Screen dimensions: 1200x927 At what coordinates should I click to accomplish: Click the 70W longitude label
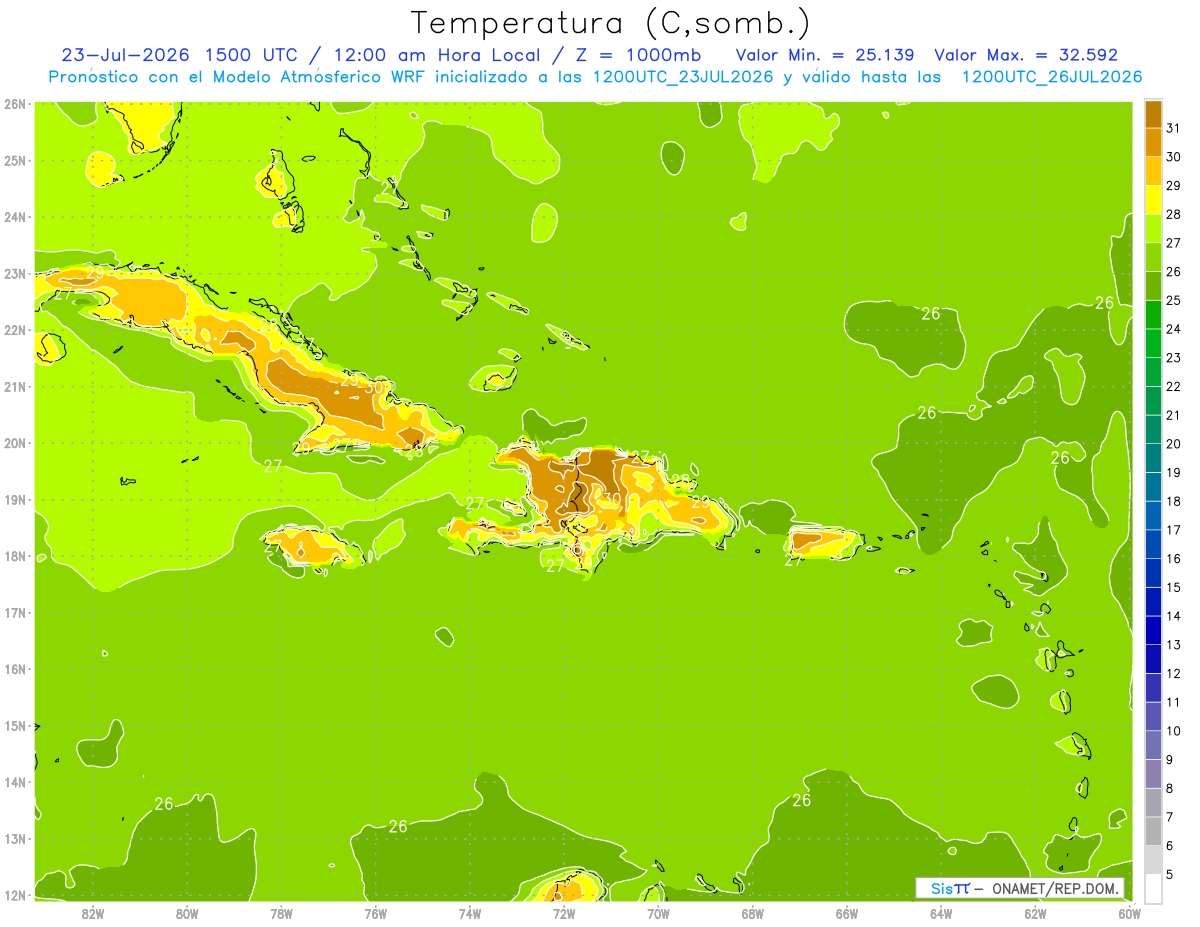(x=658, y=912)
